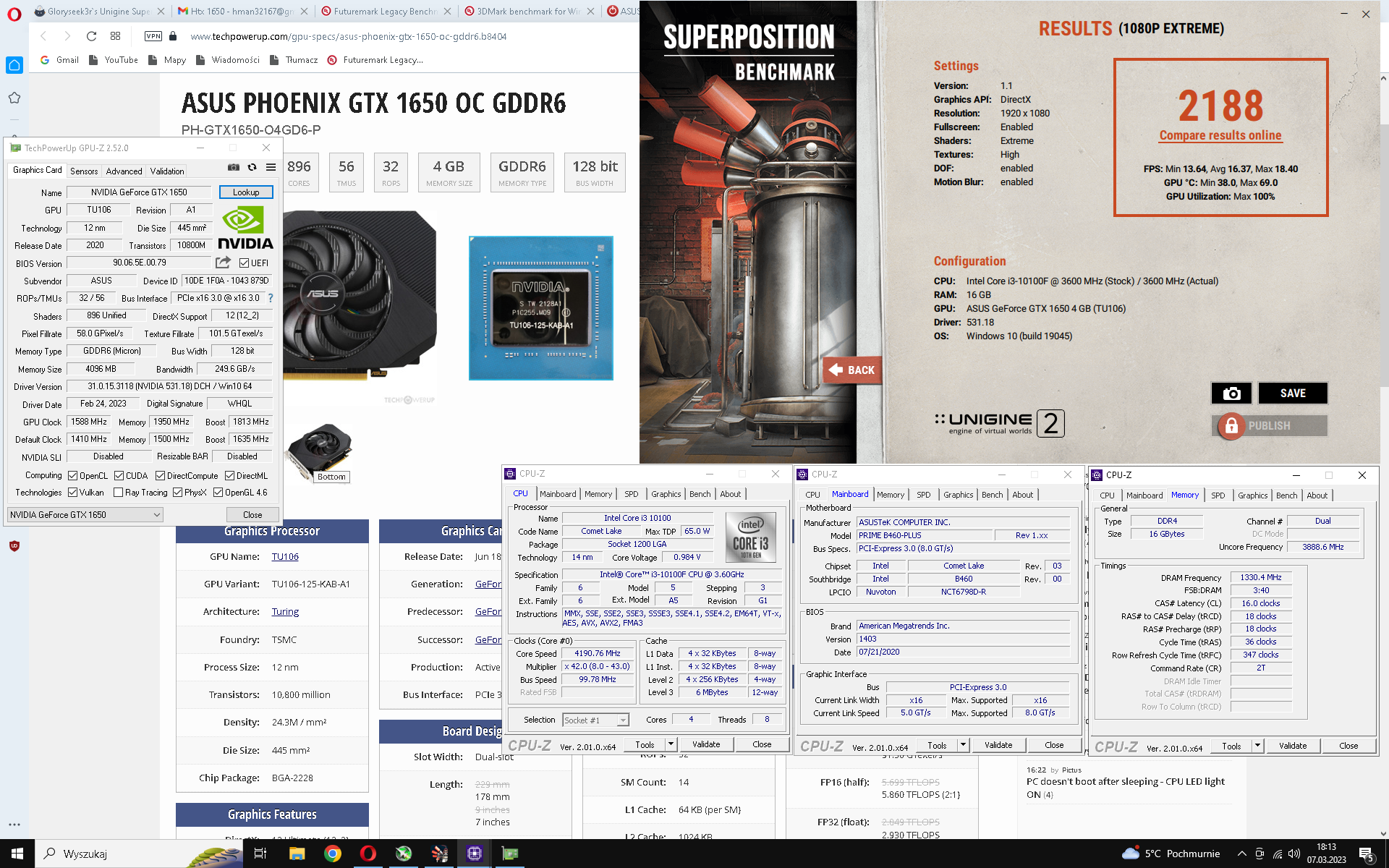Click the Opera logo menu icon
The image size is (1389, 868).
(14, 13)
